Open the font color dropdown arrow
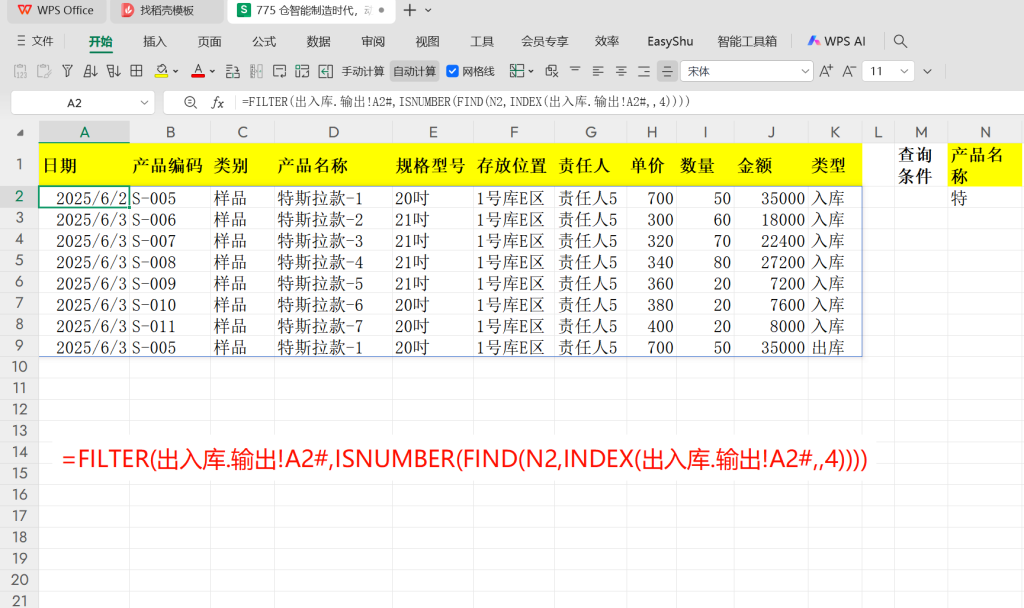The width and height of the screenshot is (1024, 608). (212, 72)
